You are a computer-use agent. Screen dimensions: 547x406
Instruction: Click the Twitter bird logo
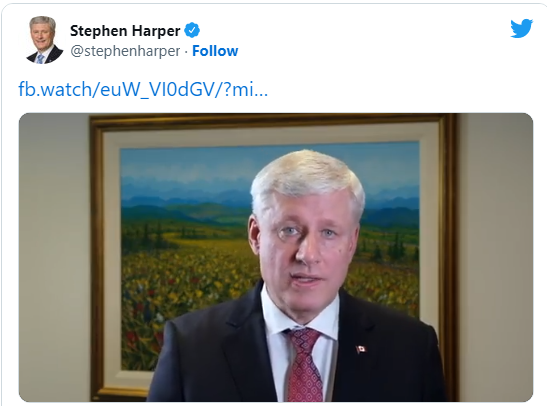[522, 28]
